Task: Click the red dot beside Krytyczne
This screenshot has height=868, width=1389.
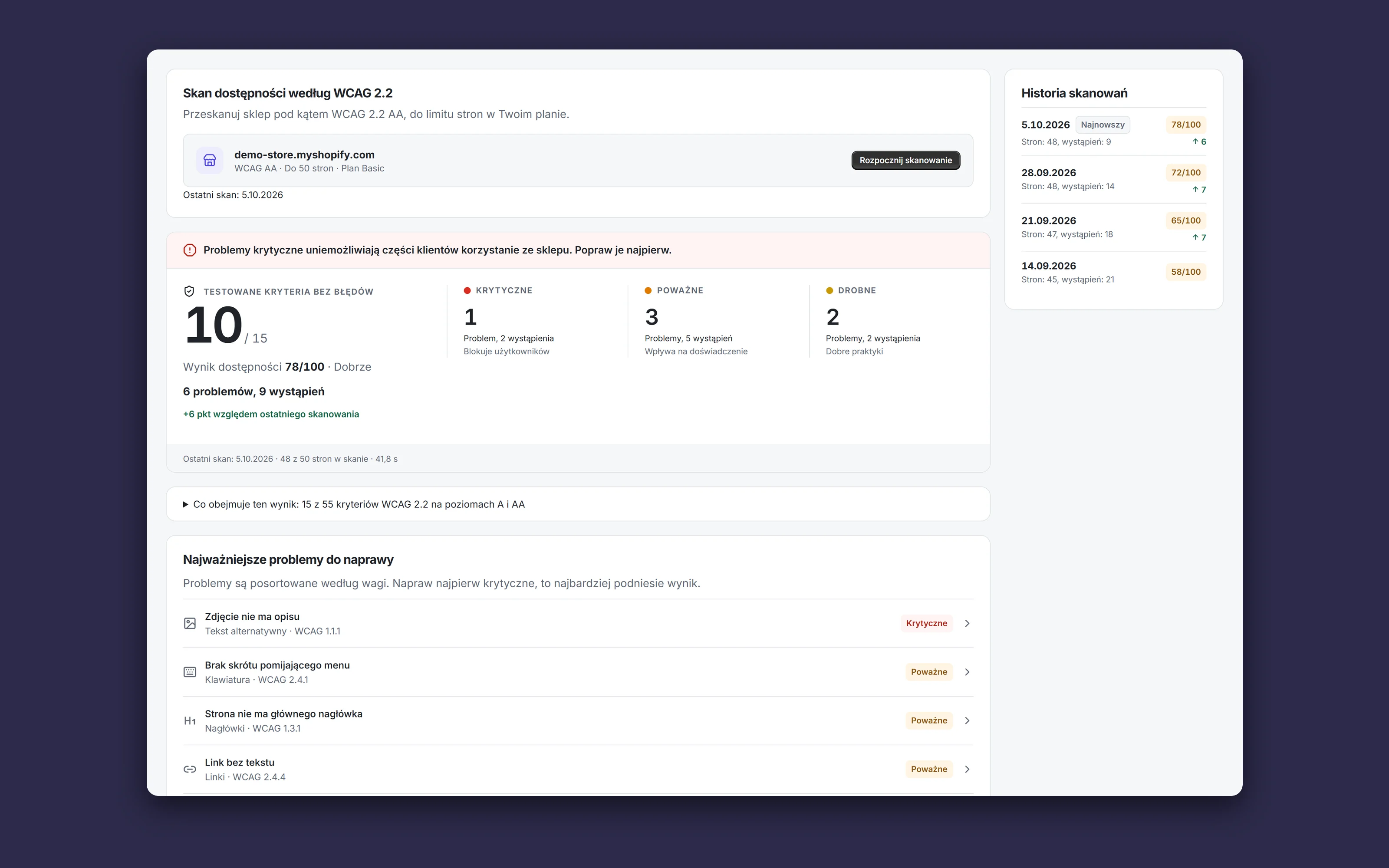Action: (467, 290)
